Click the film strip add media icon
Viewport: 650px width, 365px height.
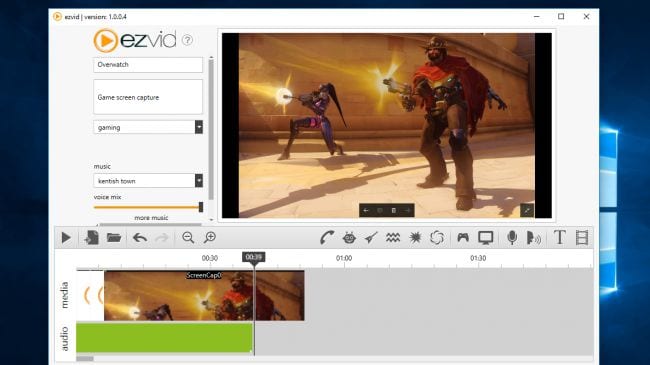click(x=582, y=238)
